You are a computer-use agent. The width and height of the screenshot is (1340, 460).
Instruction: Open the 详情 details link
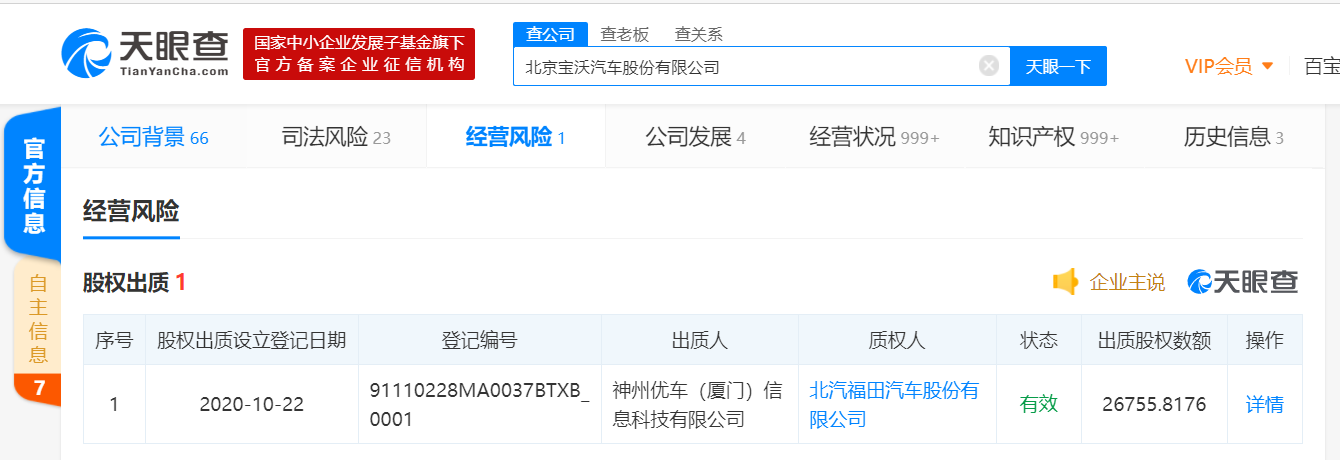click(x=1264, y=405)
